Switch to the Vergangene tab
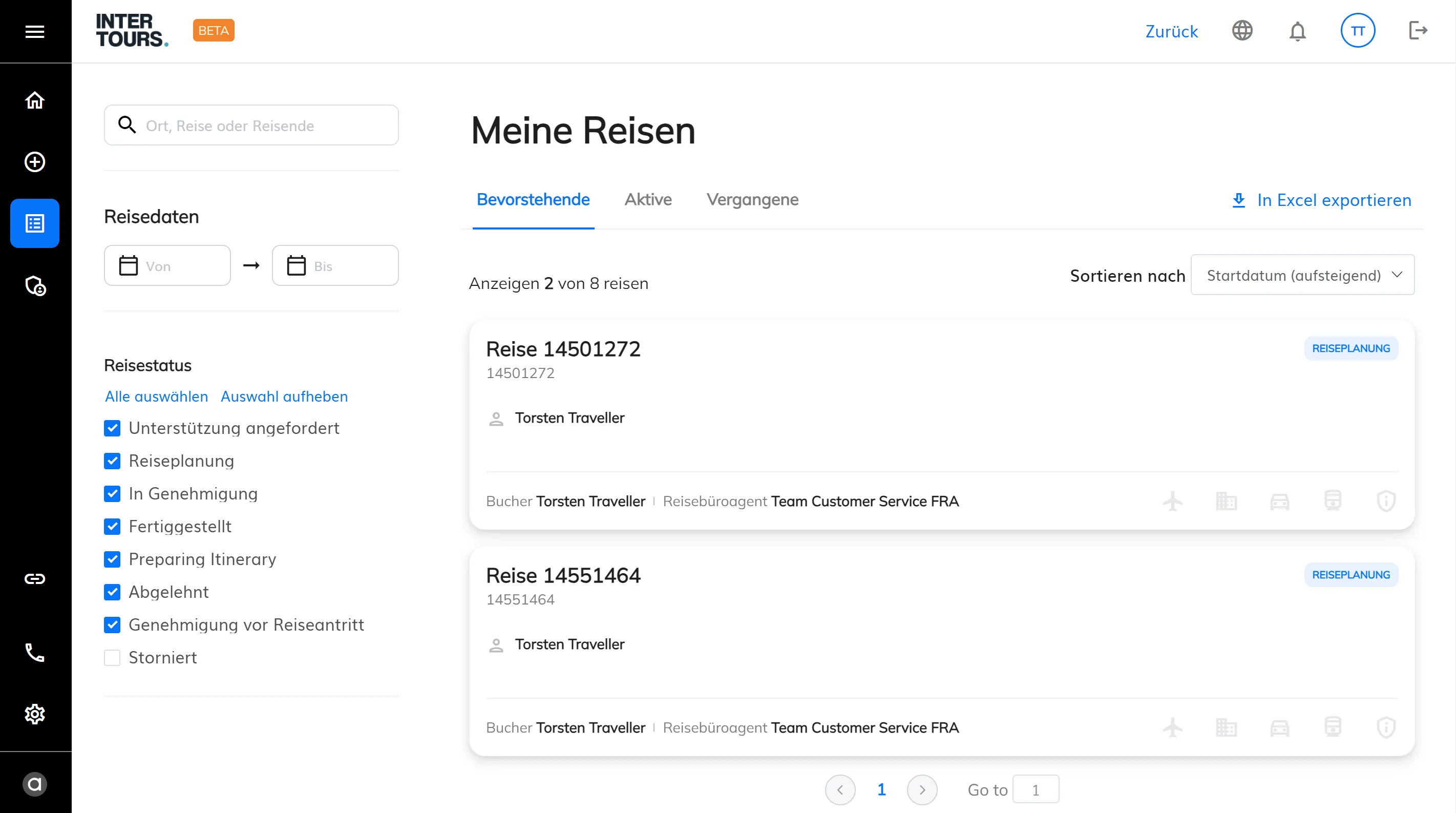1456x813 pixels. (x=752, y=200)
